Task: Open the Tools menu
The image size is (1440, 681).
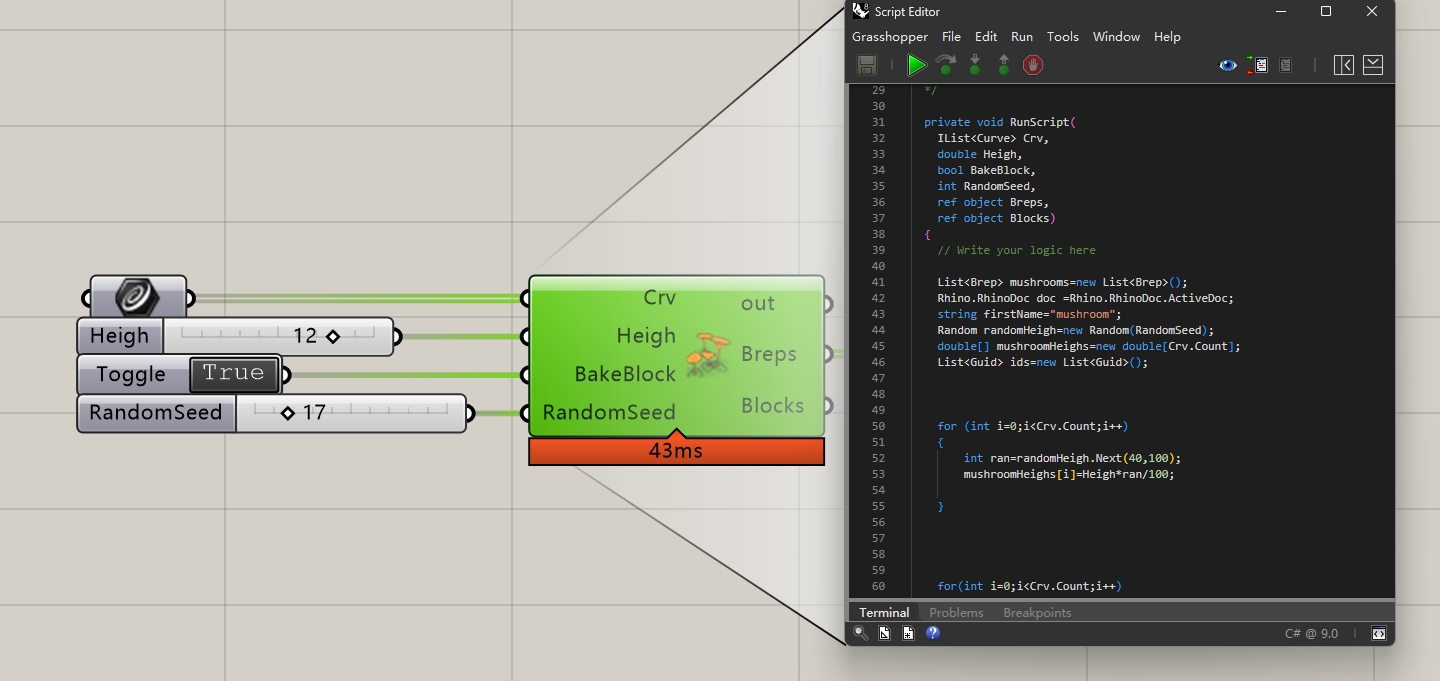Action: (x=1063, y=37)
